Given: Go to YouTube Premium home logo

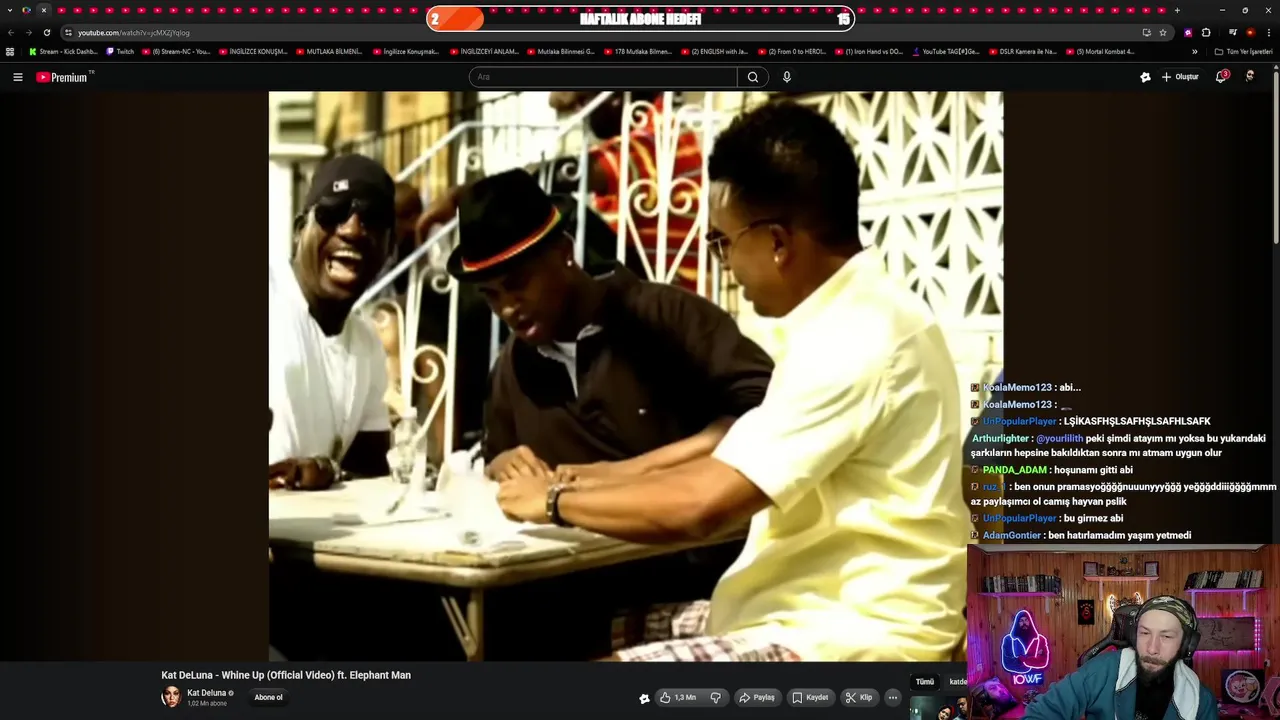Looking at the screenshot, I should coord(64,77).
